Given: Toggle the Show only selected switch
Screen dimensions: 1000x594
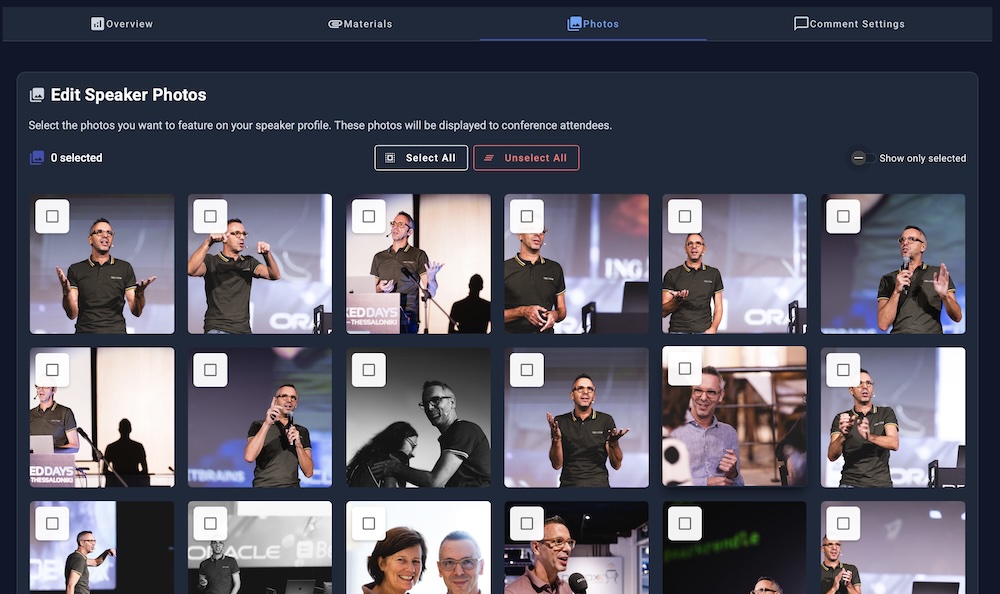Looking at the screenshot, I should (x=860, y=158).
